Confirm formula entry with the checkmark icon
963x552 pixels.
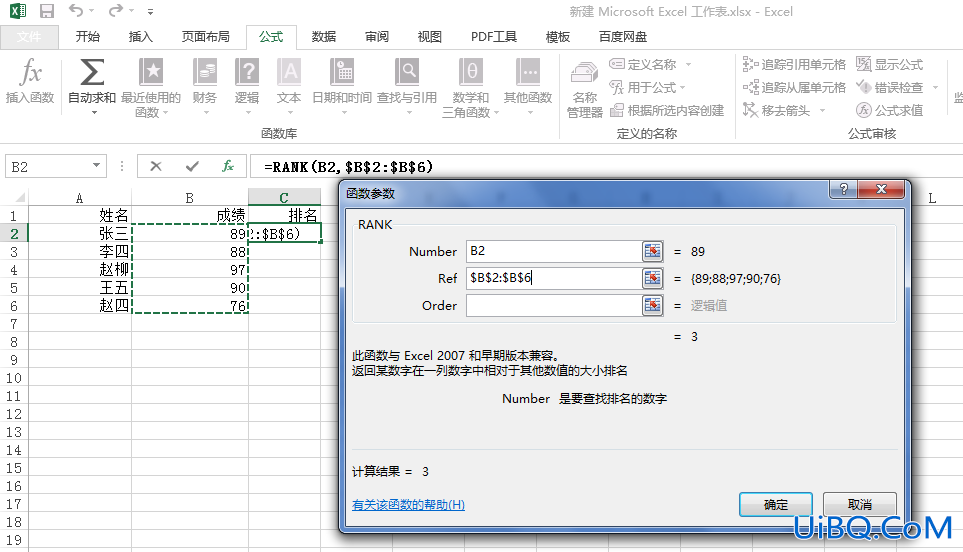[192, 166]
